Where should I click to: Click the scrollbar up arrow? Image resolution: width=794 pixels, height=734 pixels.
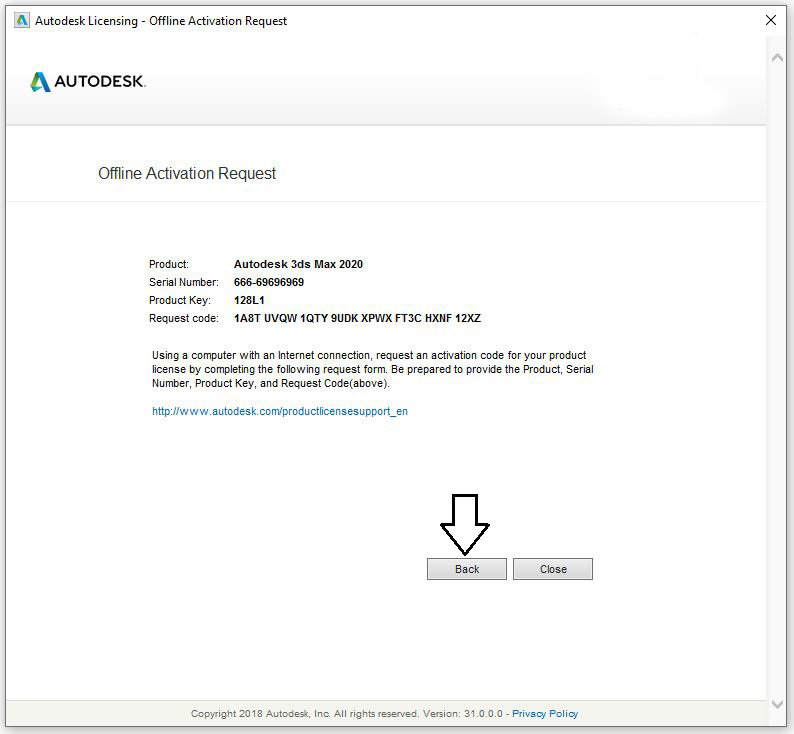pos(777,58)
